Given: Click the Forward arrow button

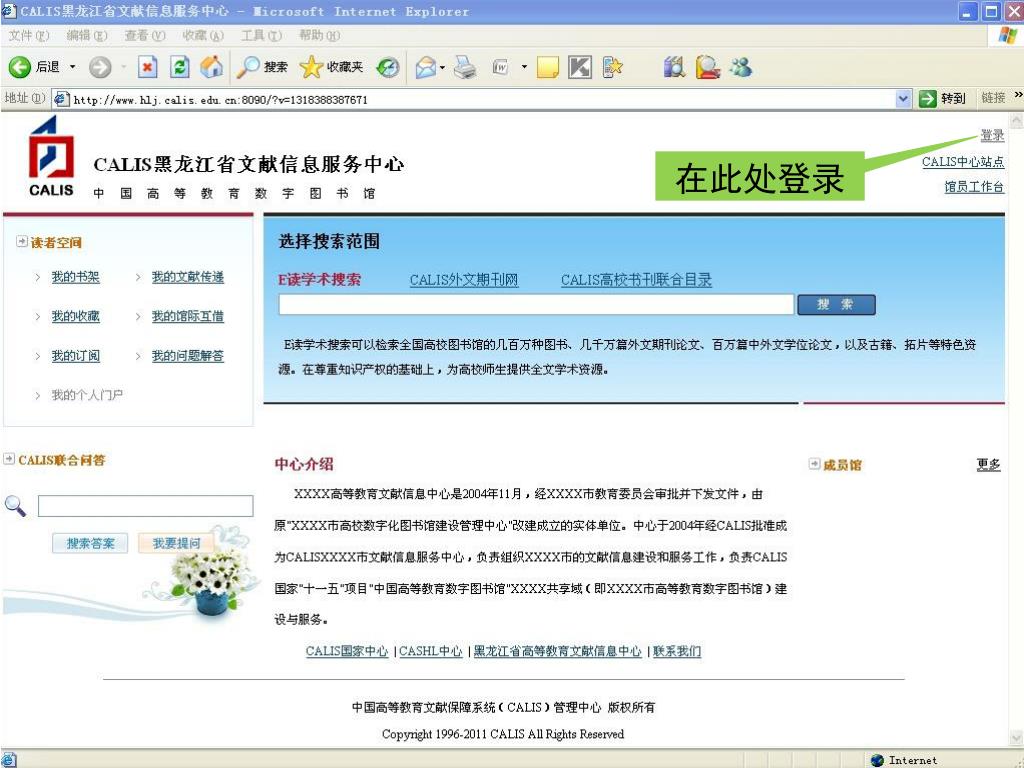Looking at the screenshot, I should coord(100,67).
